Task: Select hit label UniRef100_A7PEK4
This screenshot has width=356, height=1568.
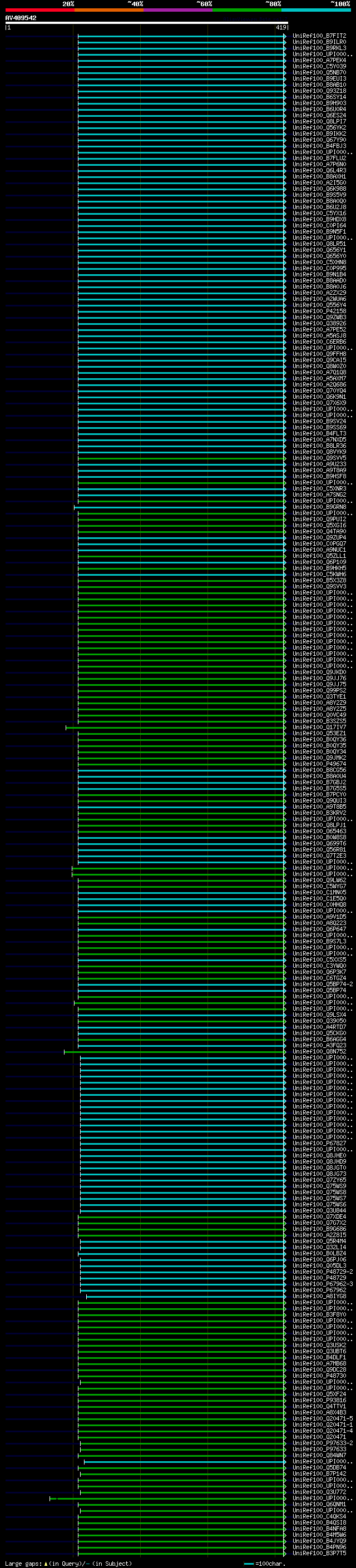Action: [319, 60]
